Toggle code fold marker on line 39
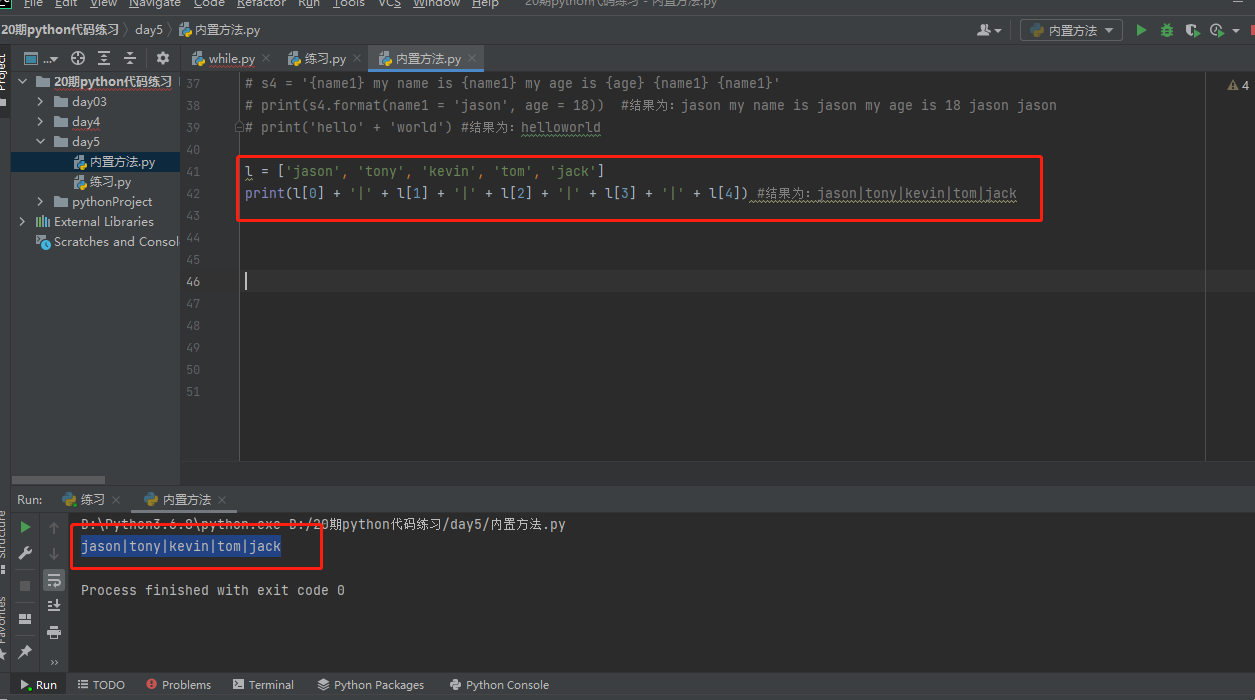Screen dimensions: 1255x700 point(238,127)
